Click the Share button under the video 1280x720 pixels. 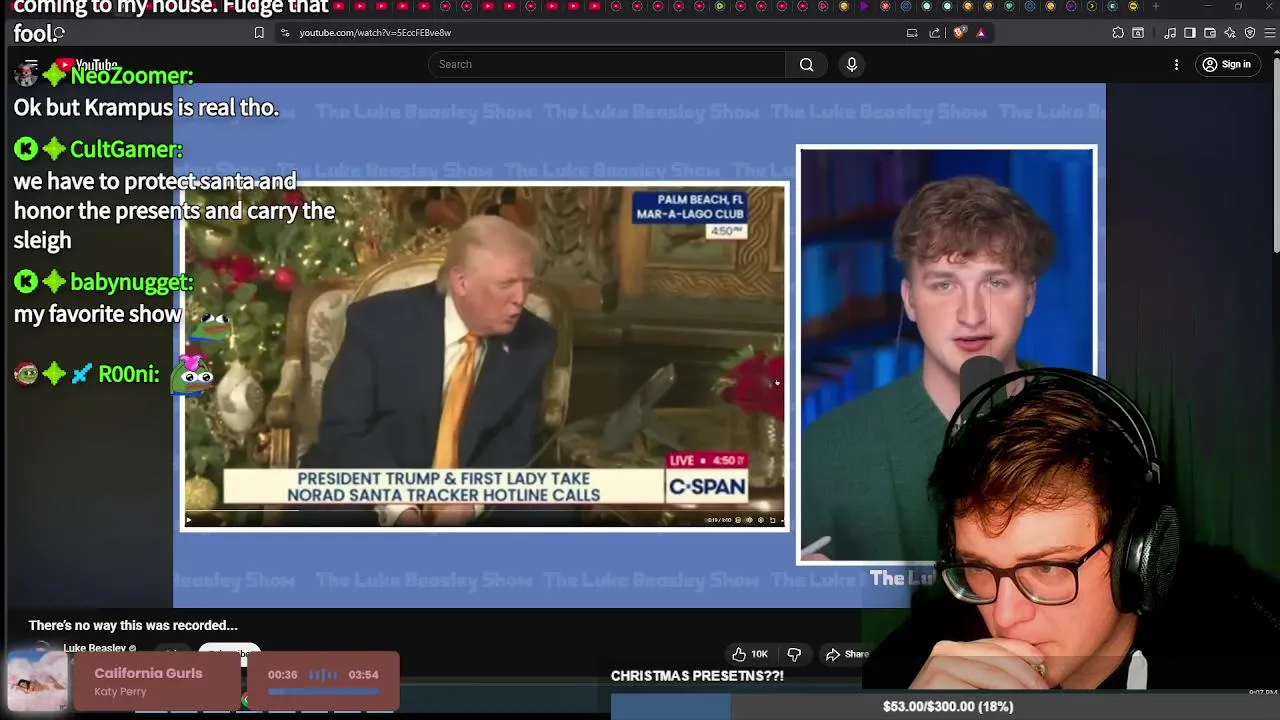[x=846, y=654]
